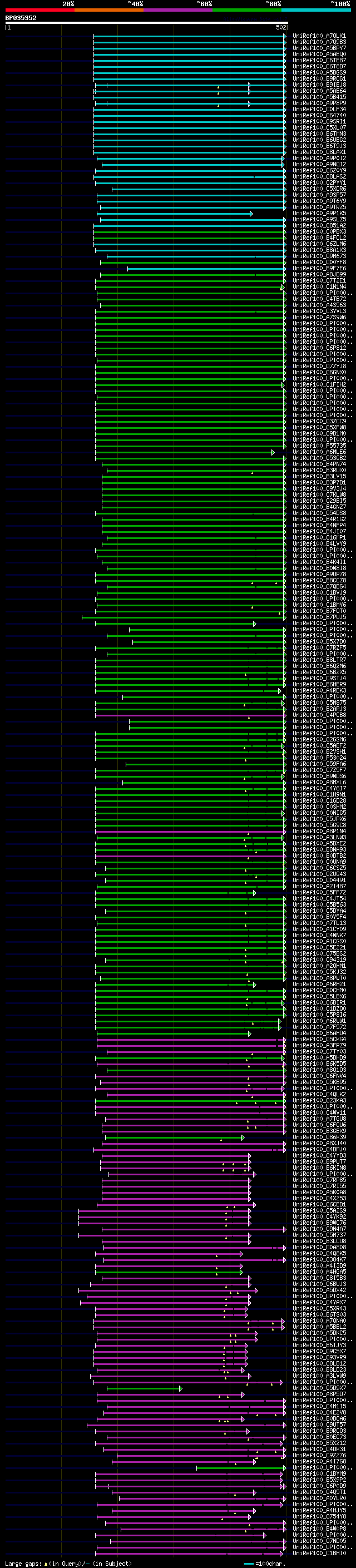Select hit UniRef100_O64740
The image size is (356, 1568).
[319, 116]
